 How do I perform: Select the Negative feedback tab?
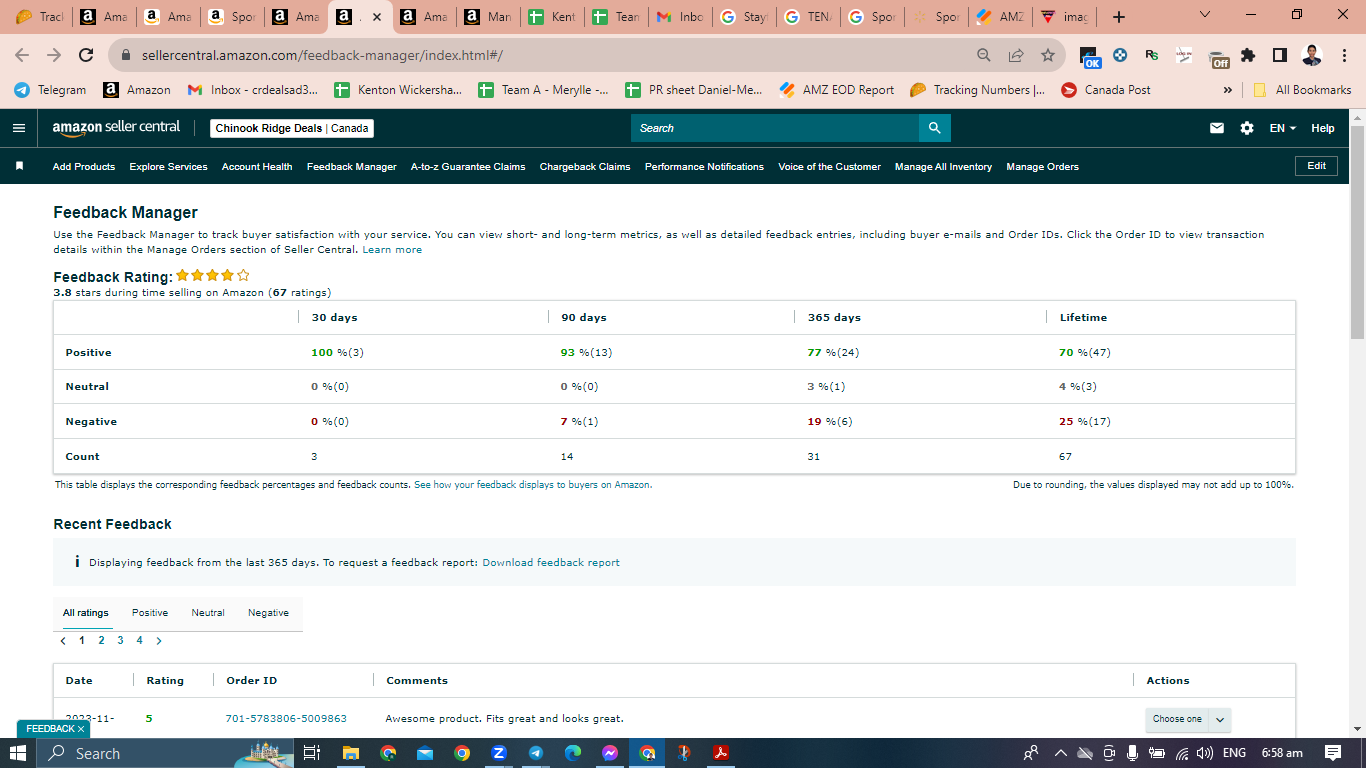tap(268, 613)
